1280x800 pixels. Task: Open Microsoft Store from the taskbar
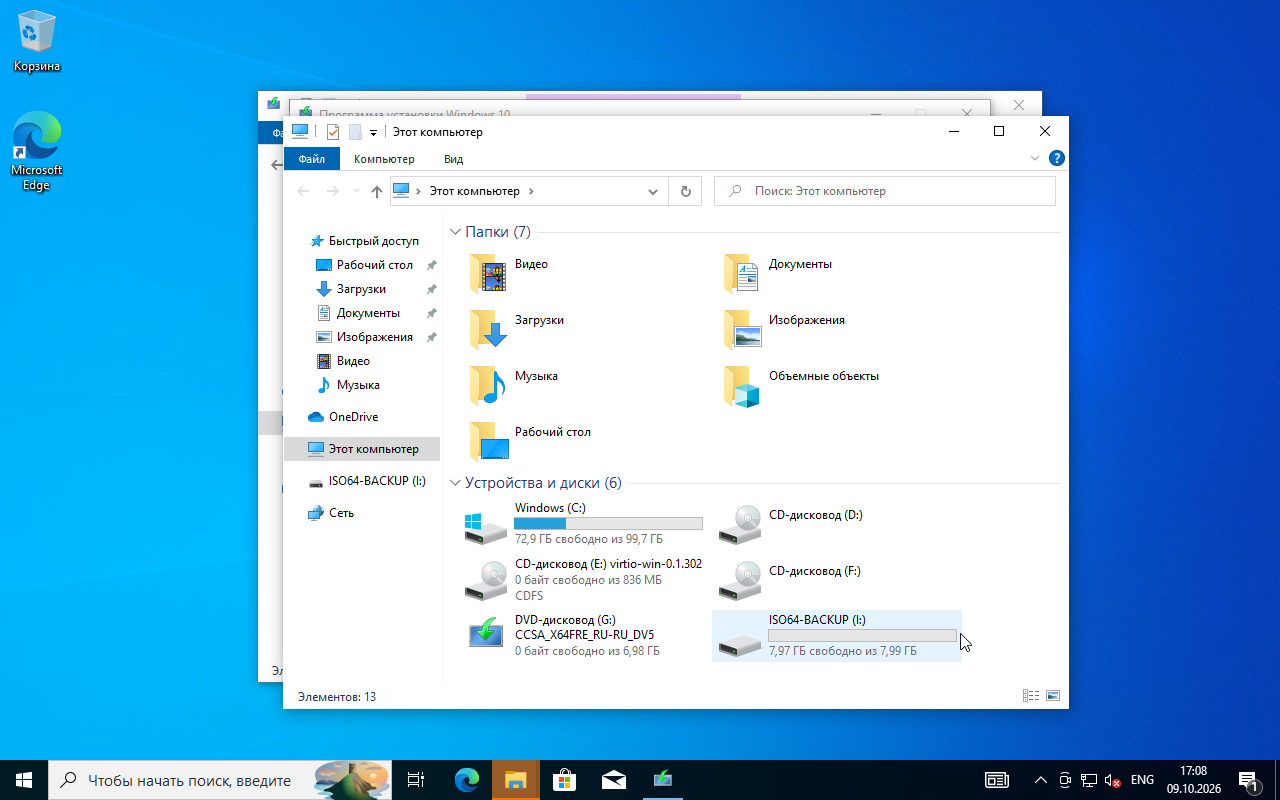click(564, 780)
